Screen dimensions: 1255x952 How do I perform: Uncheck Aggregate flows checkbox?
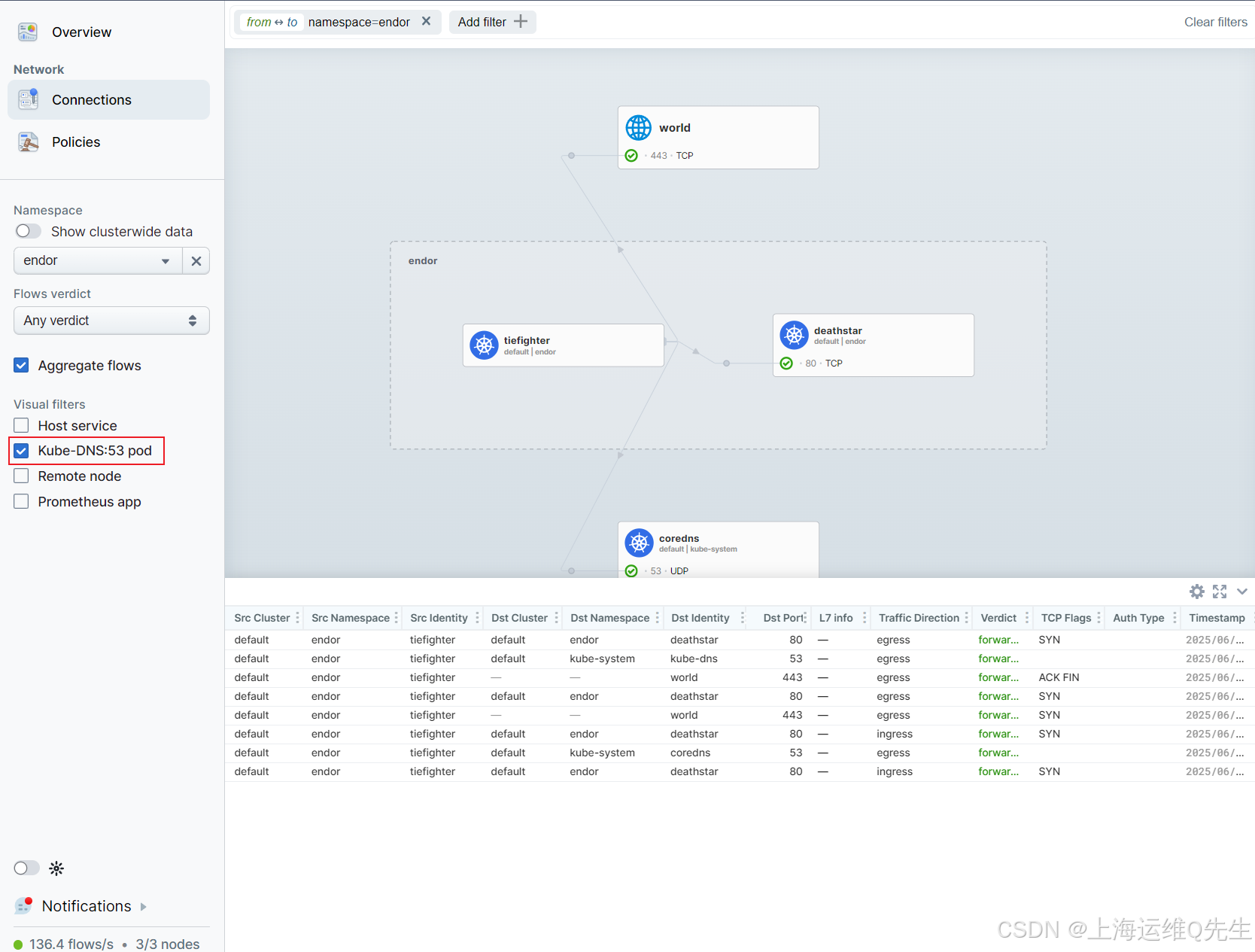pyautogui.click(x=21, y=366)
